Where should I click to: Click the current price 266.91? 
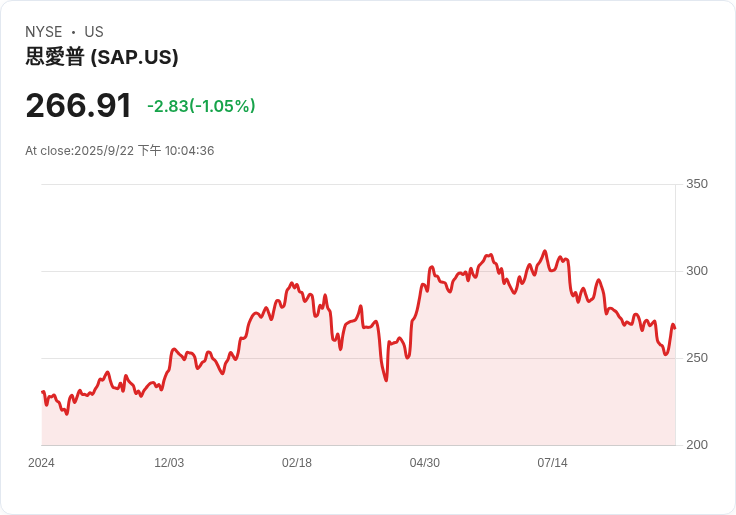[x=79, y=106]
